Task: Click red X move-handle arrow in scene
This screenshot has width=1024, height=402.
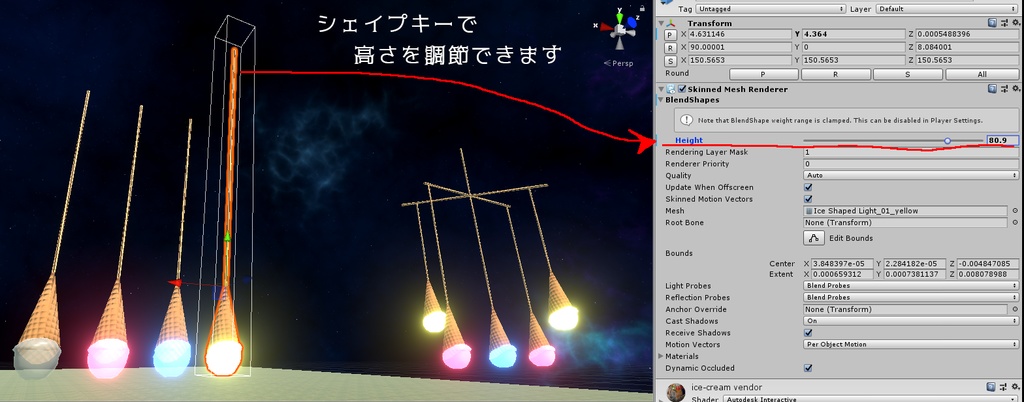Action: 174,283
